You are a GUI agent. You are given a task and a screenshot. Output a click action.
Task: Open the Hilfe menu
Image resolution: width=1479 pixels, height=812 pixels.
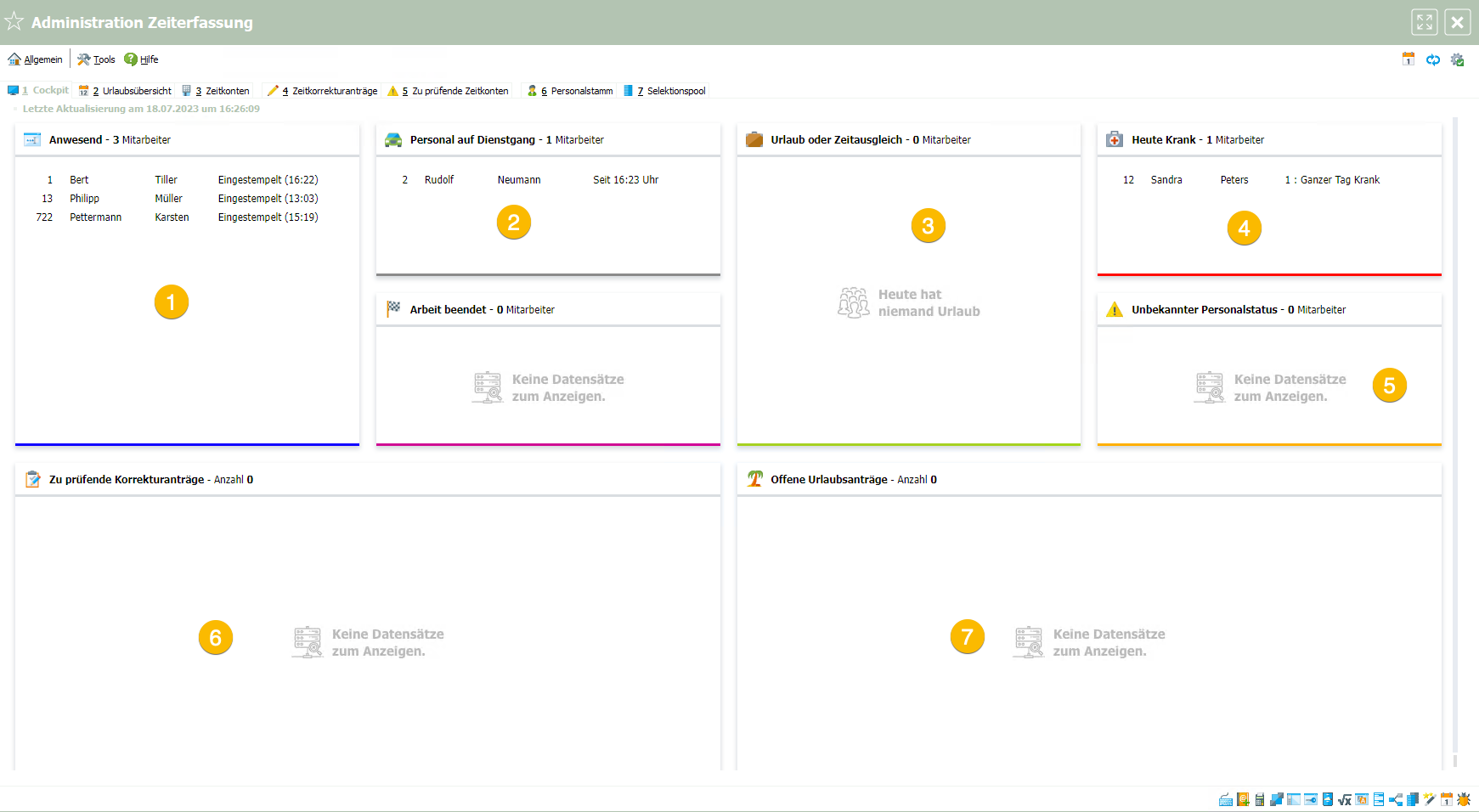click(141, 59)
